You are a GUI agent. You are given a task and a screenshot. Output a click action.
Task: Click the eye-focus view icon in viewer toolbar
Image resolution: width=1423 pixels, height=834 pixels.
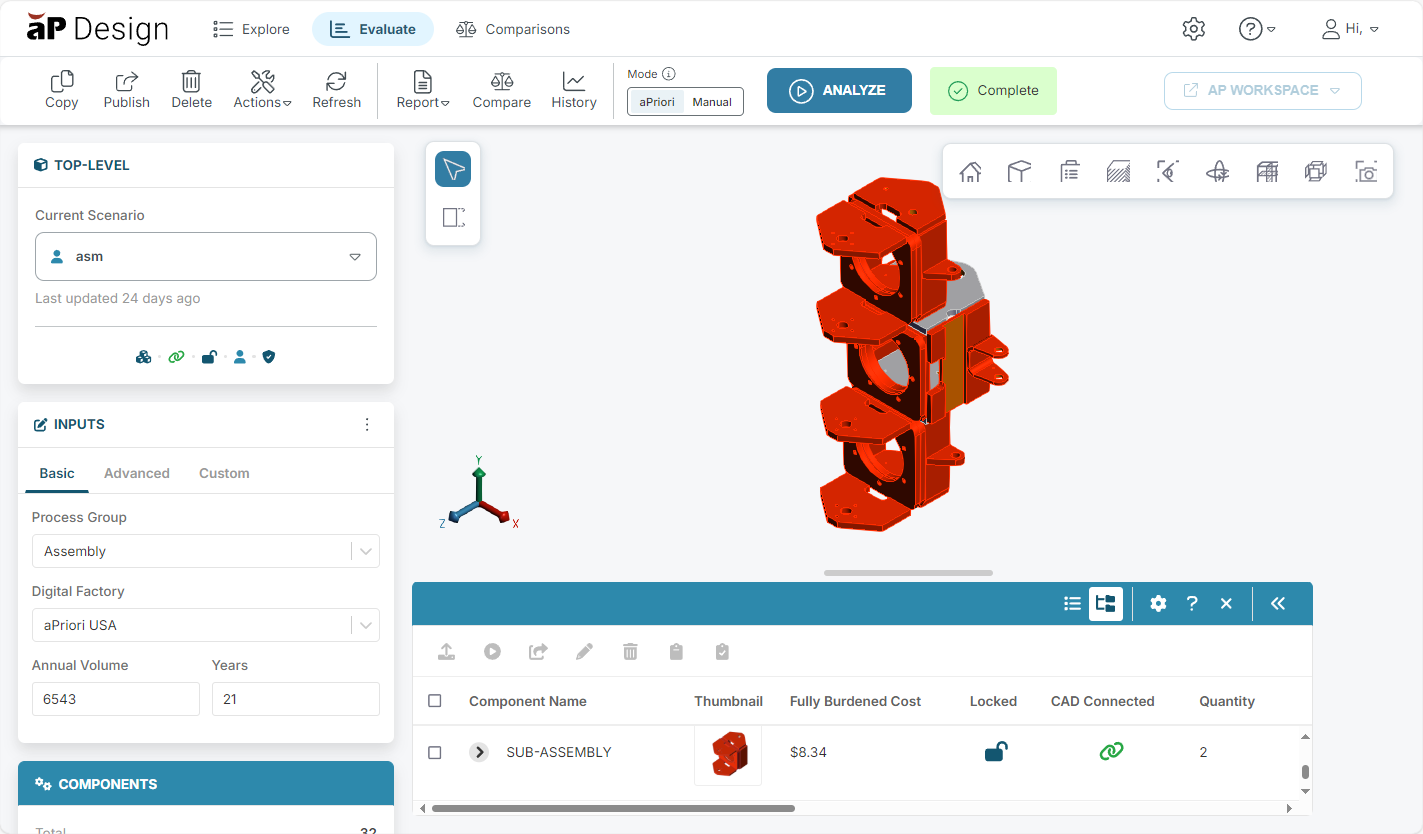[1167, 172]
